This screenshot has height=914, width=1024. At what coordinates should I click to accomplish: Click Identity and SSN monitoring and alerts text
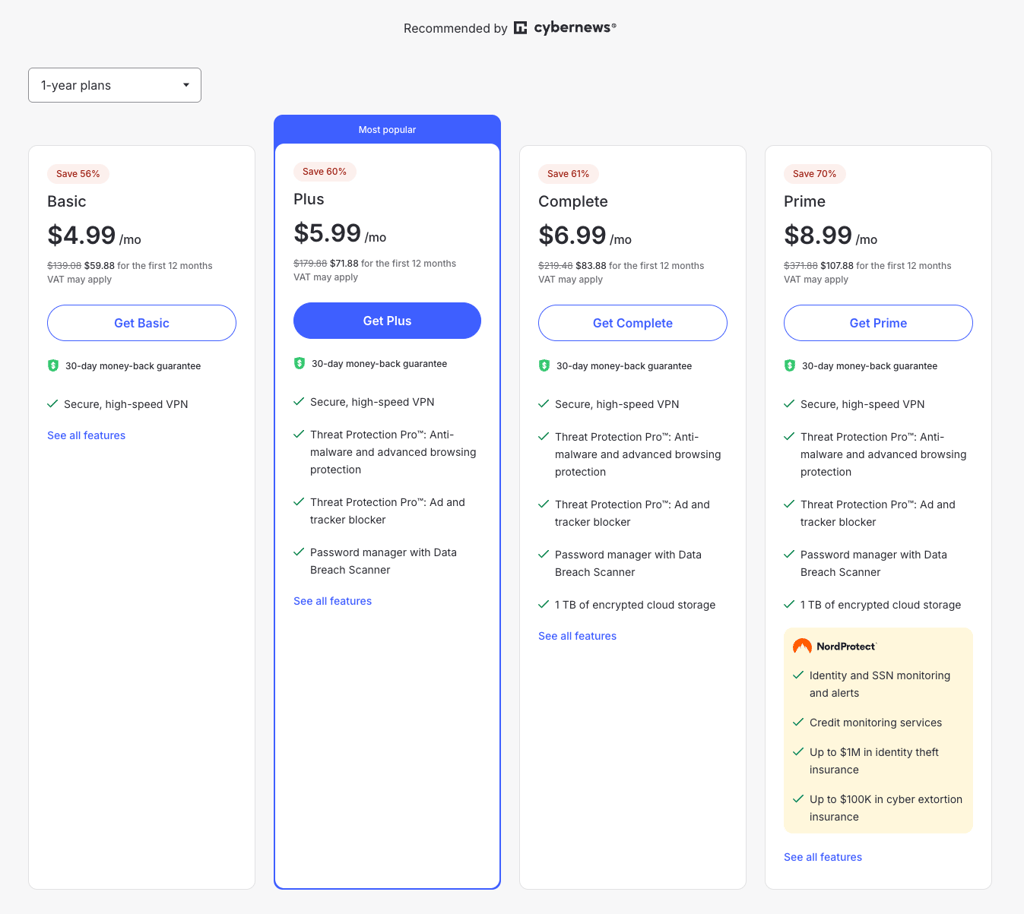coord(880,684)
